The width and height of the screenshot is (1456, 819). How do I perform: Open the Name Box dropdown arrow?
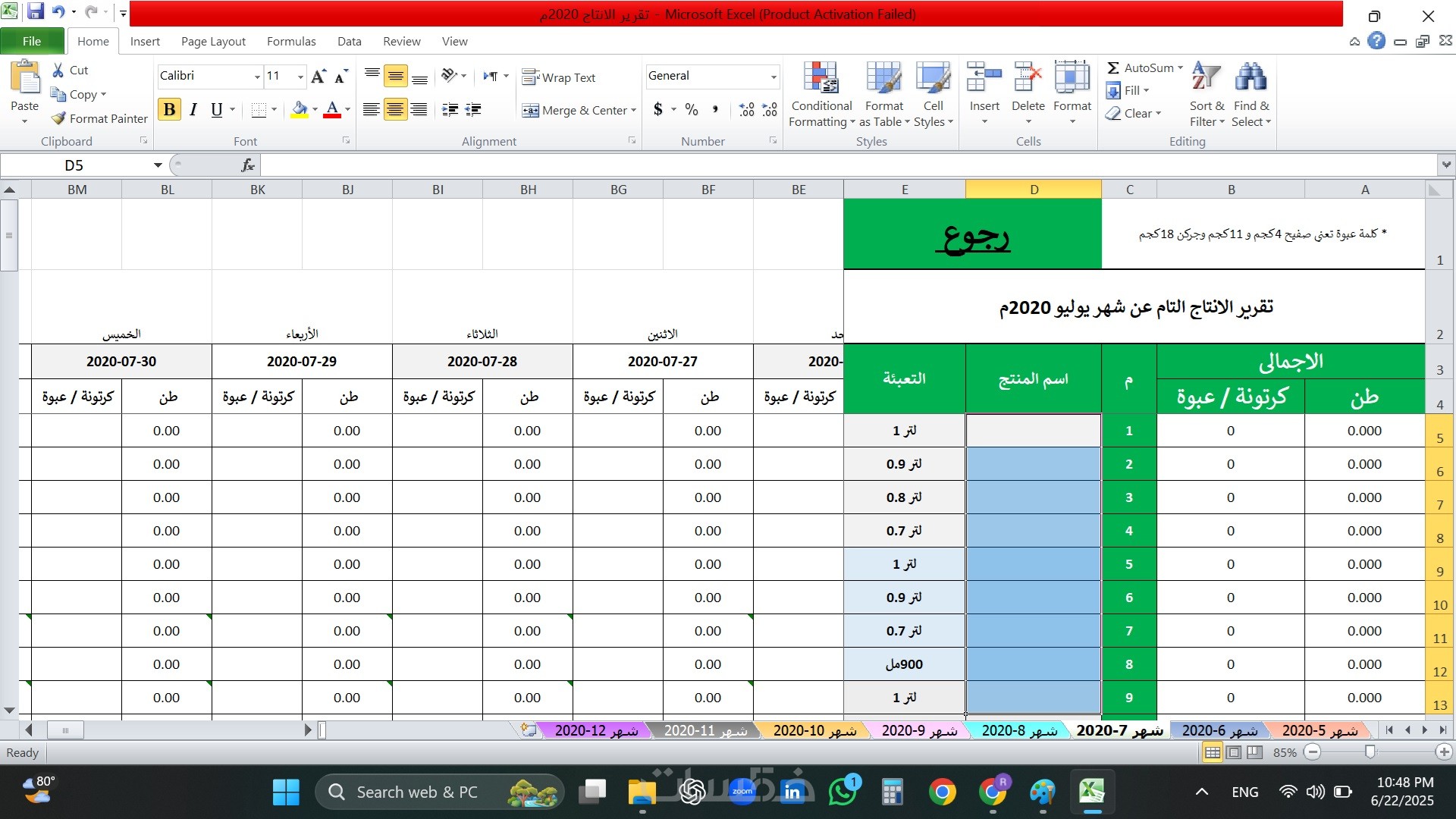pyautogui.click(x=158, y=165)
